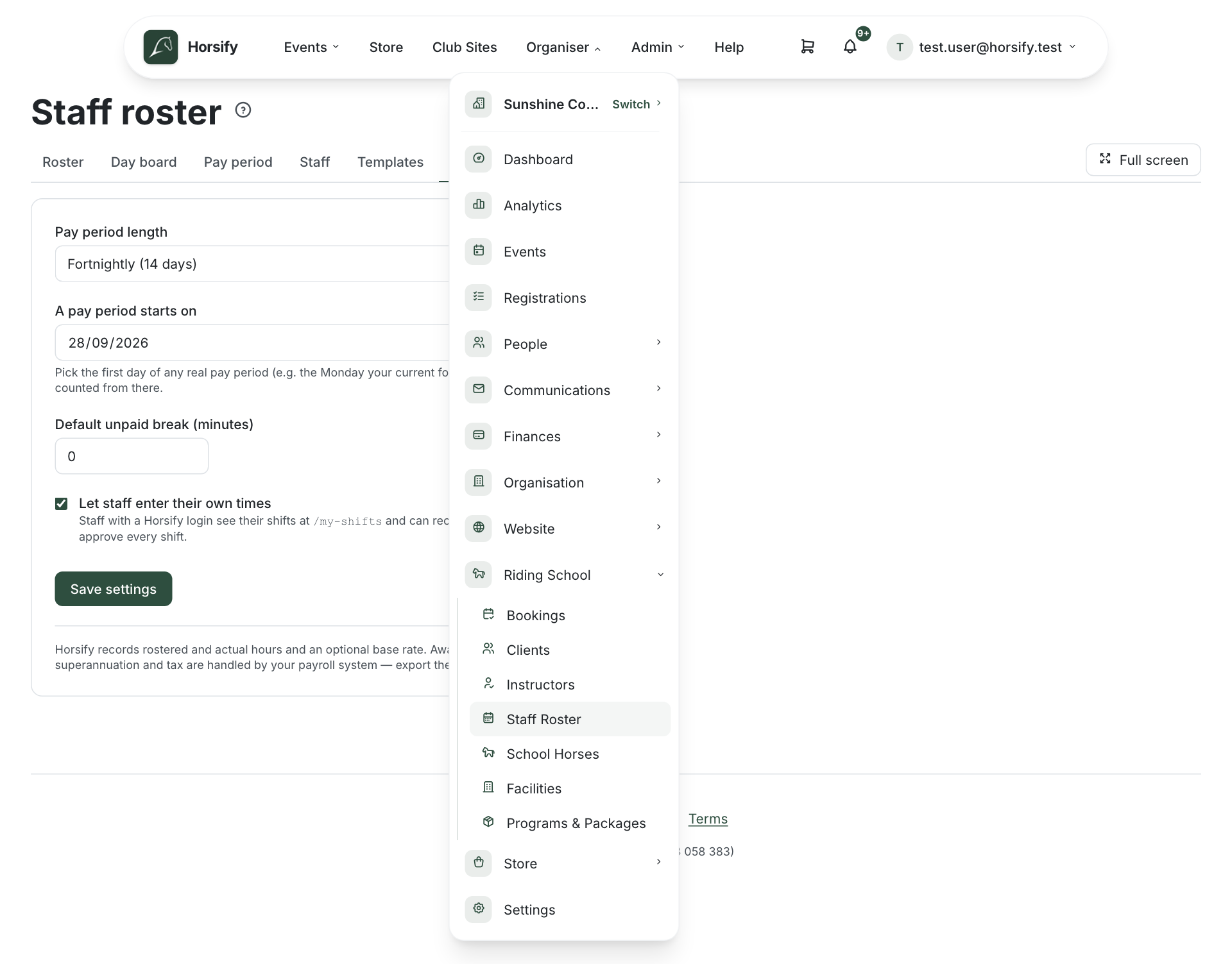Screen dimensions: 1232x964
Task: Open the notifications bell icon
Action: tap(850, 47)
